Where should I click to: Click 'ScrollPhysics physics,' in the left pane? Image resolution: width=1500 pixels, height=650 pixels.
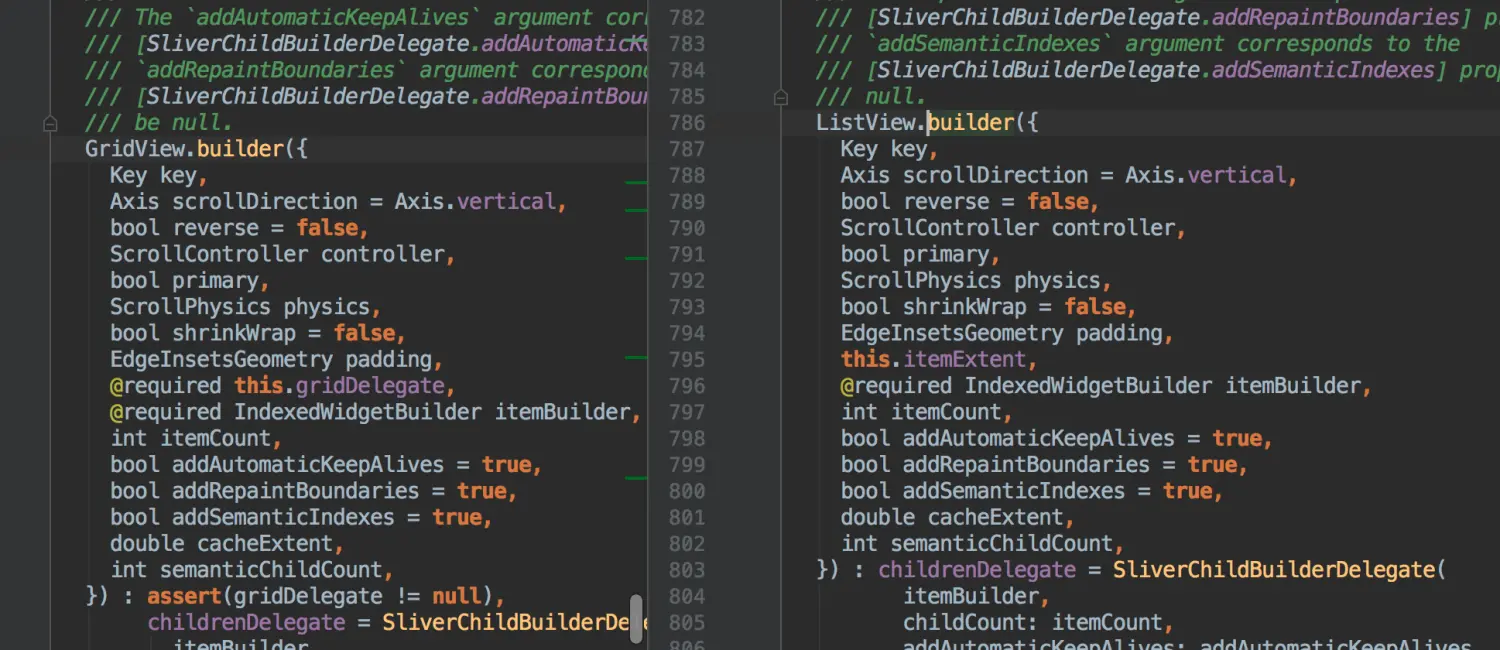246,307
